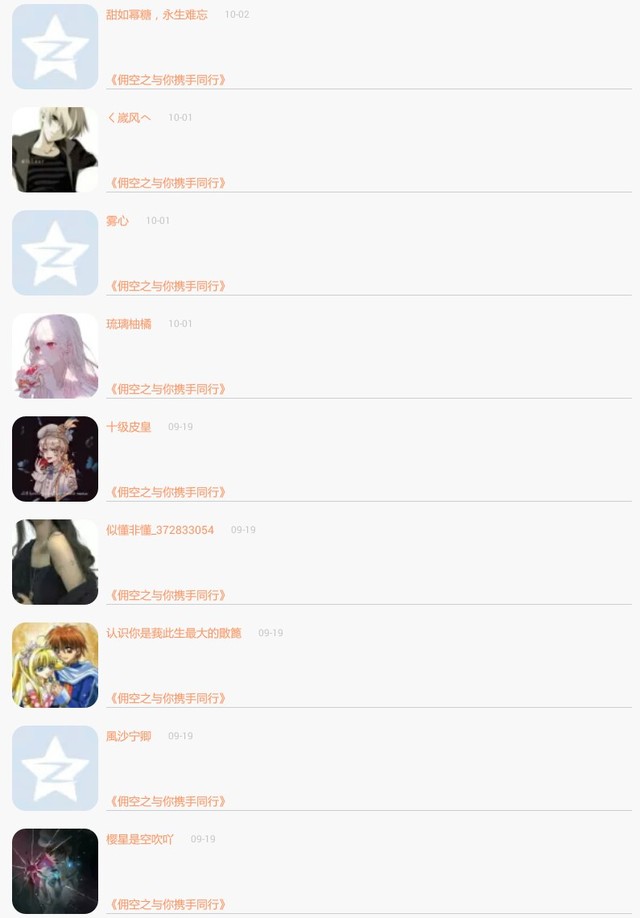The width and height of the screenshot is (640, 918).
Task: Open 《佣空之与你携手同行》 link under 甜如幂糖，永生难忘
Action: [x=168, y=80]
